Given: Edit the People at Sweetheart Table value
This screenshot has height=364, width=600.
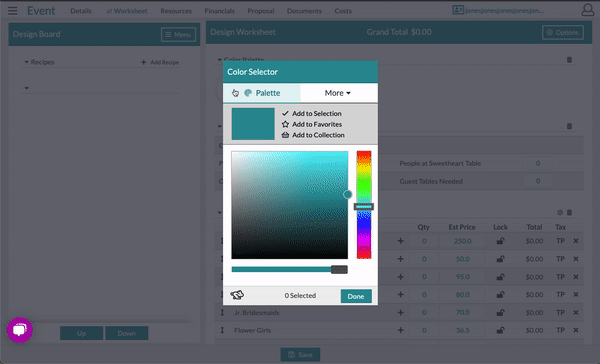Looking at the screenshot, I should click(x=538, y=163).
